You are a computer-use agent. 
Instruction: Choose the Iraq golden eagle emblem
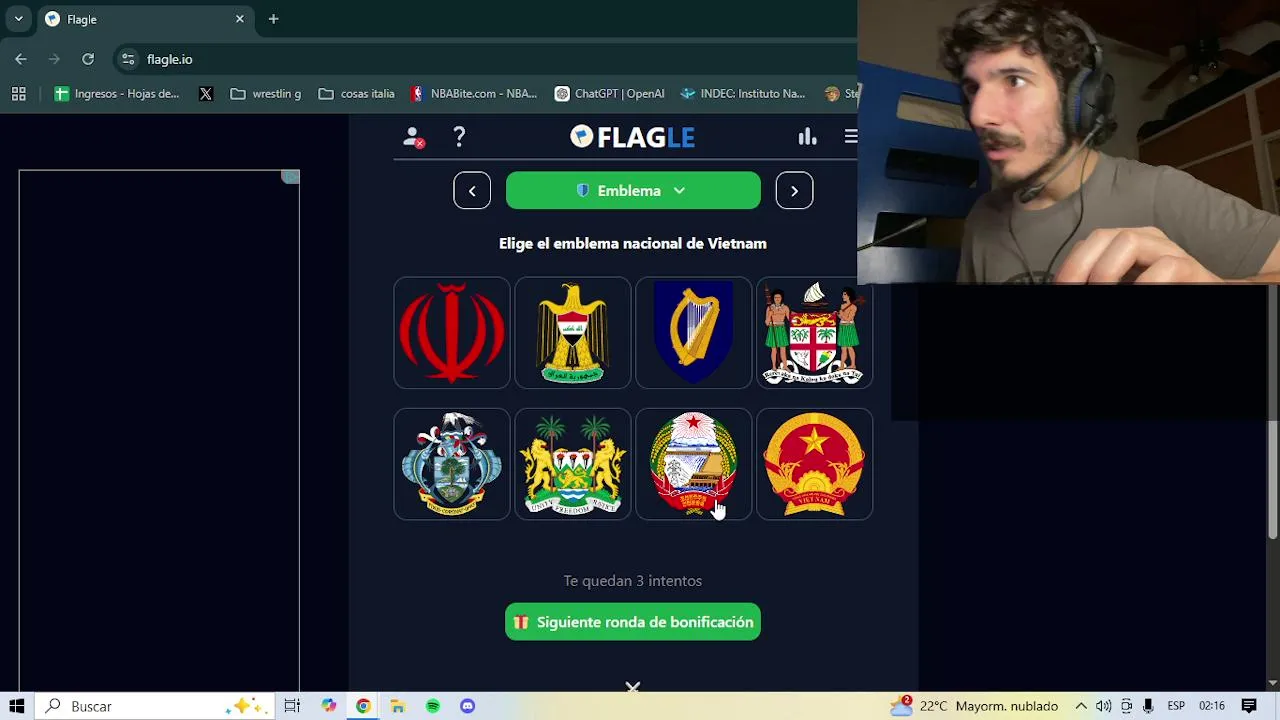pyautogui.click(x=573, y=333)
